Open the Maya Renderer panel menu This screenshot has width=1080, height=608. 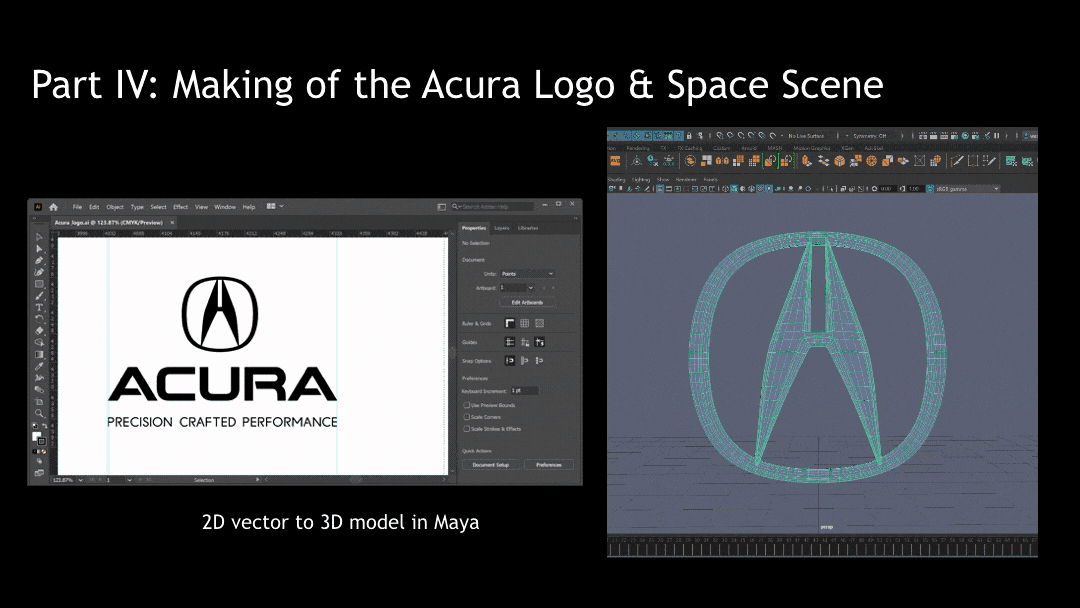coord(686,179)
